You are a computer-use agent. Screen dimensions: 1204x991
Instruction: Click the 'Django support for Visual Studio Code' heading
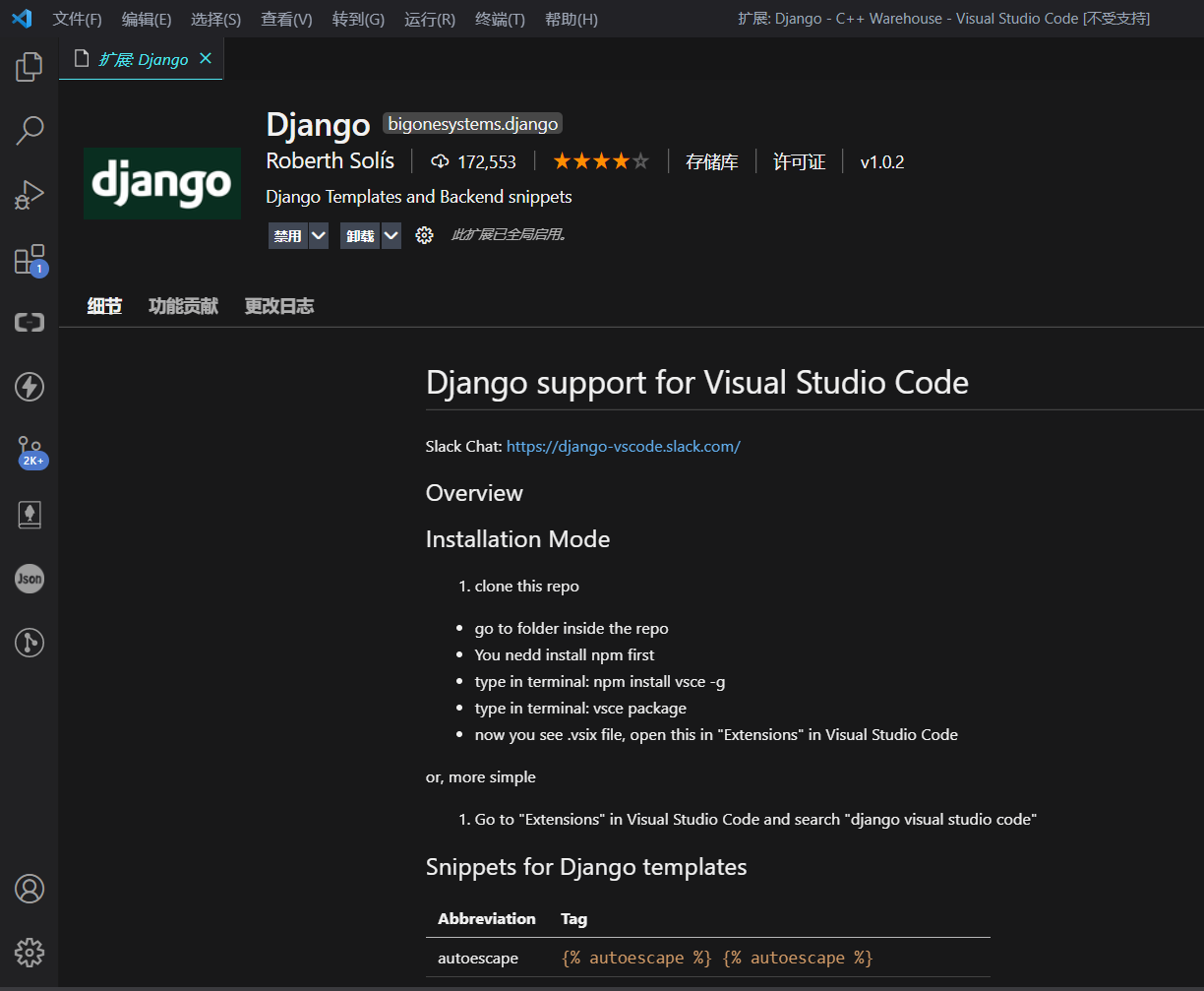point(697,382)
